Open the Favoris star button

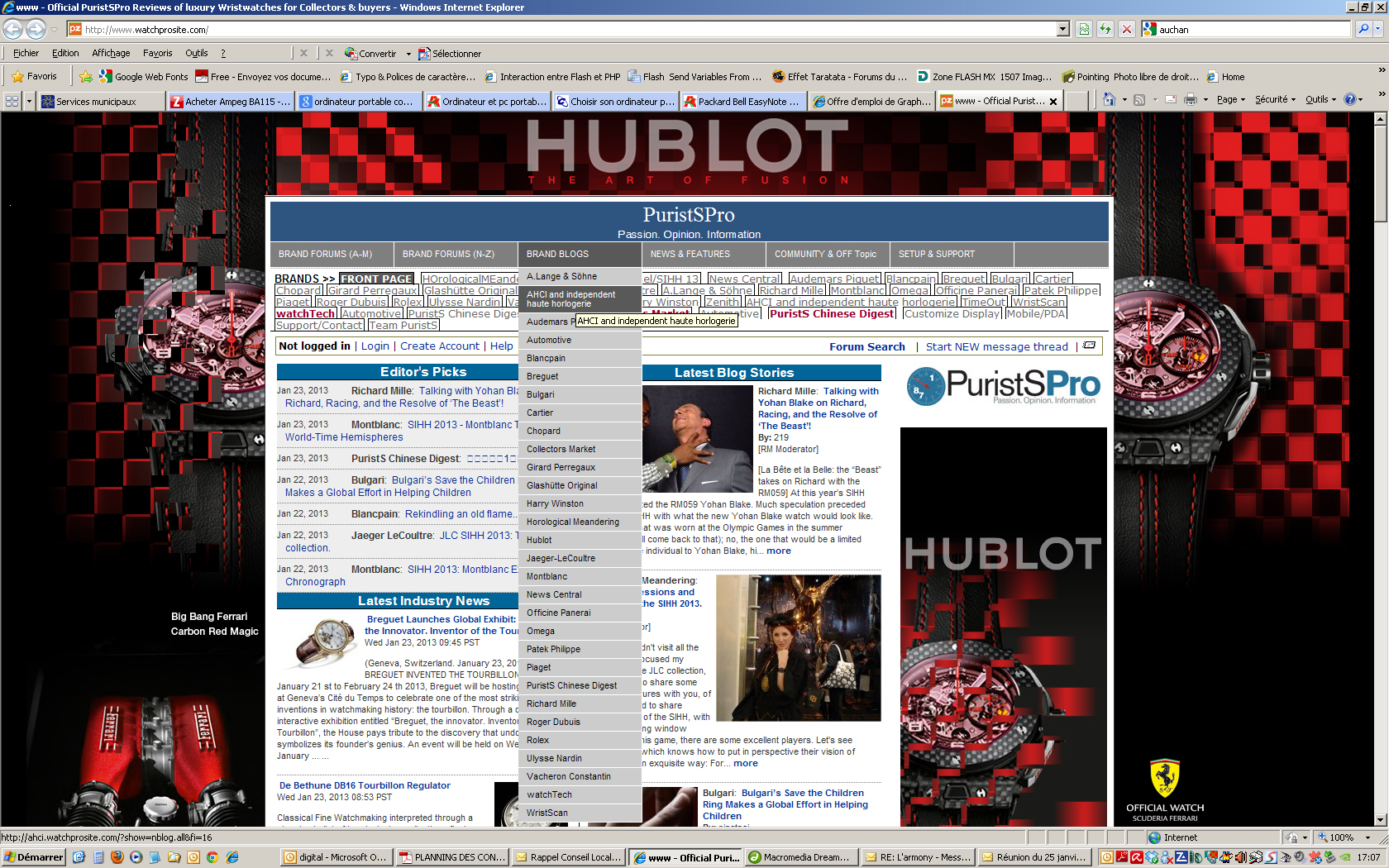click(34, 77)
